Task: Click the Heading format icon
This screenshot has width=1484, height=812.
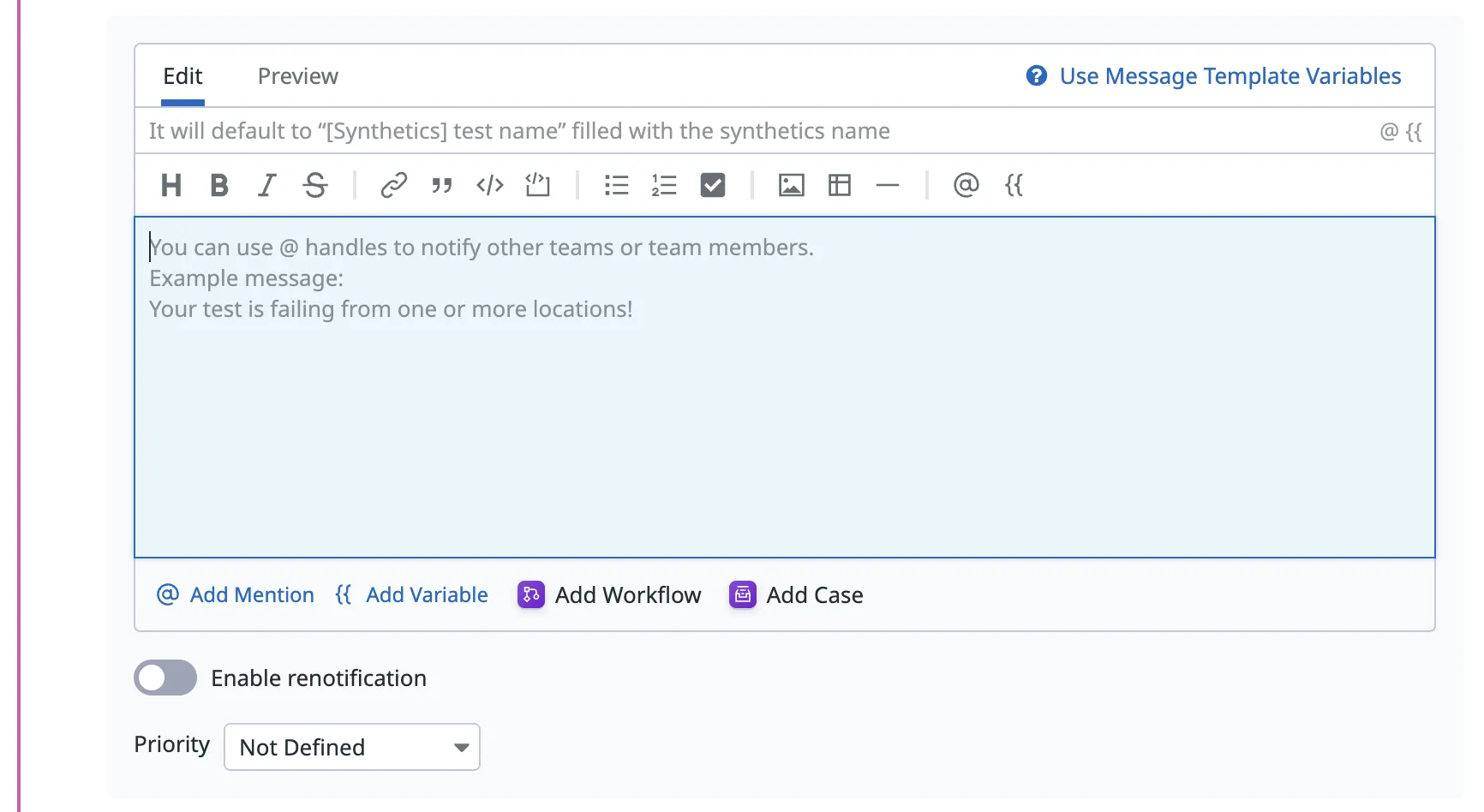Action: pyautogui.click(x=171, y=185)
